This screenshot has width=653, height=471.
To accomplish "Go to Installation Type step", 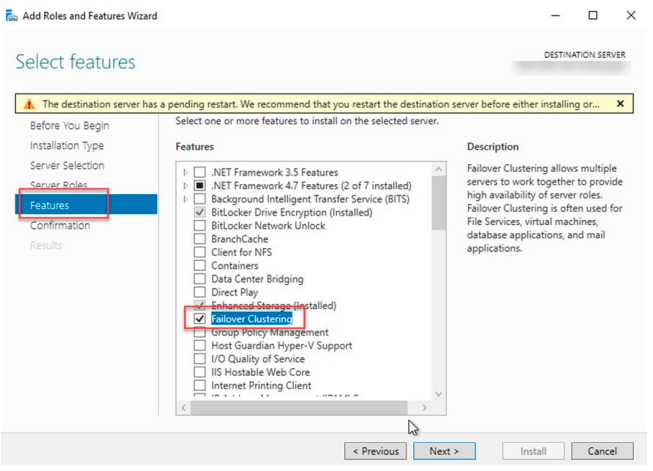I will (x=67, y=145).
